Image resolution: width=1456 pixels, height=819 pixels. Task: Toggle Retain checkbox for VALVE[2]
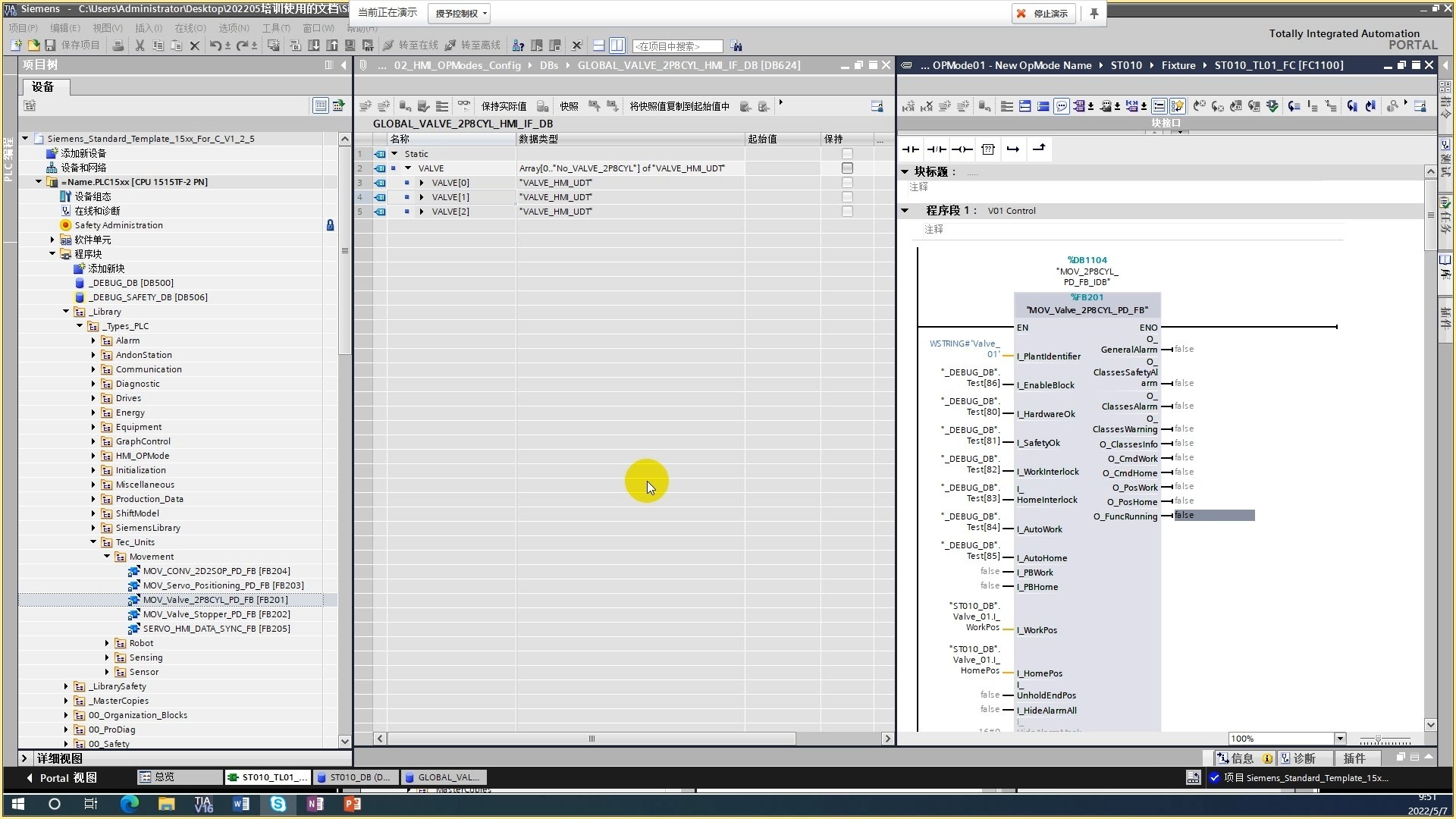click(x=847, y=212)
